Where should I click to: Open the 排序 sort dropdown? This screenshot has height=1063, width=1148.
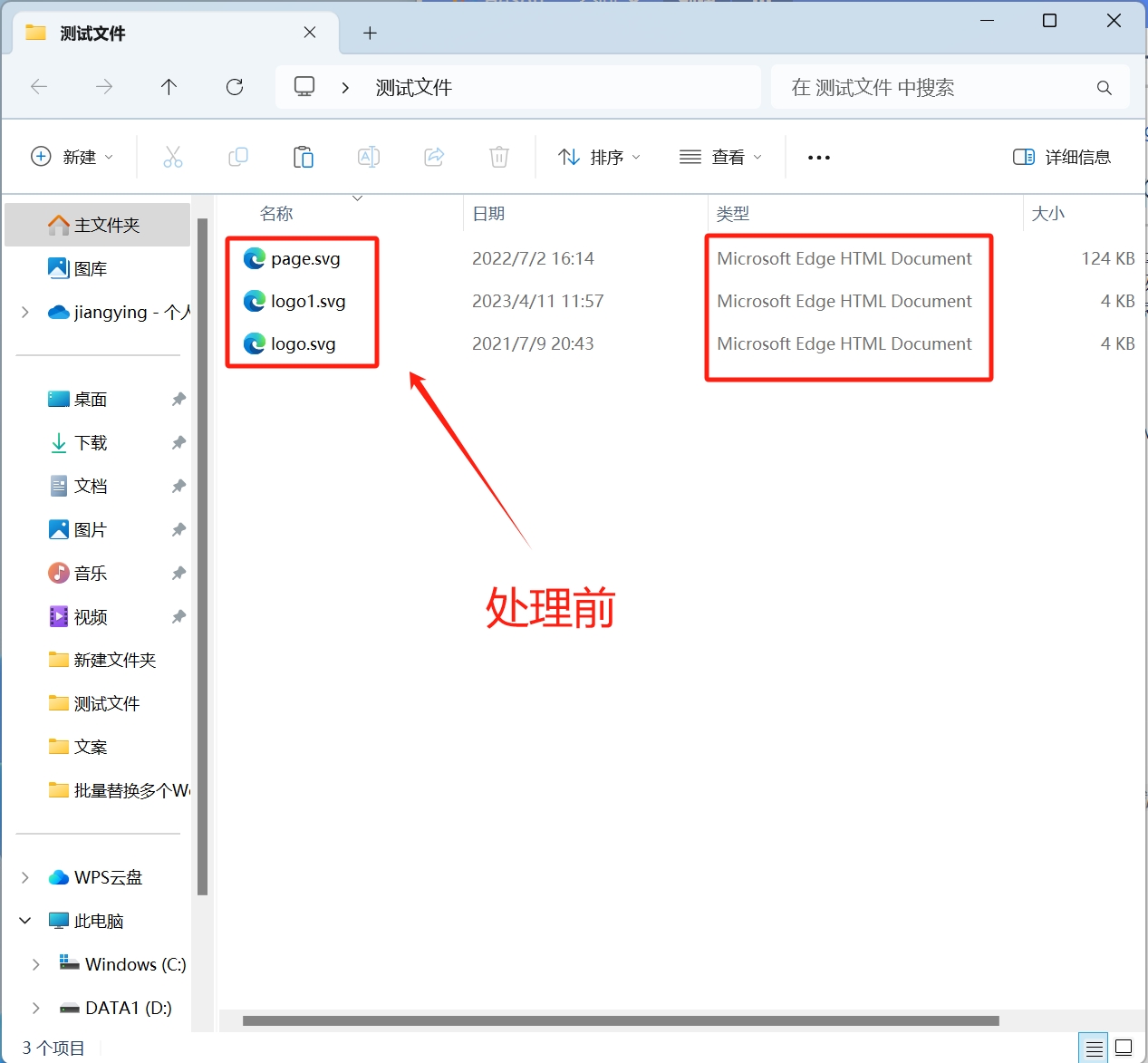coord(599,156)
